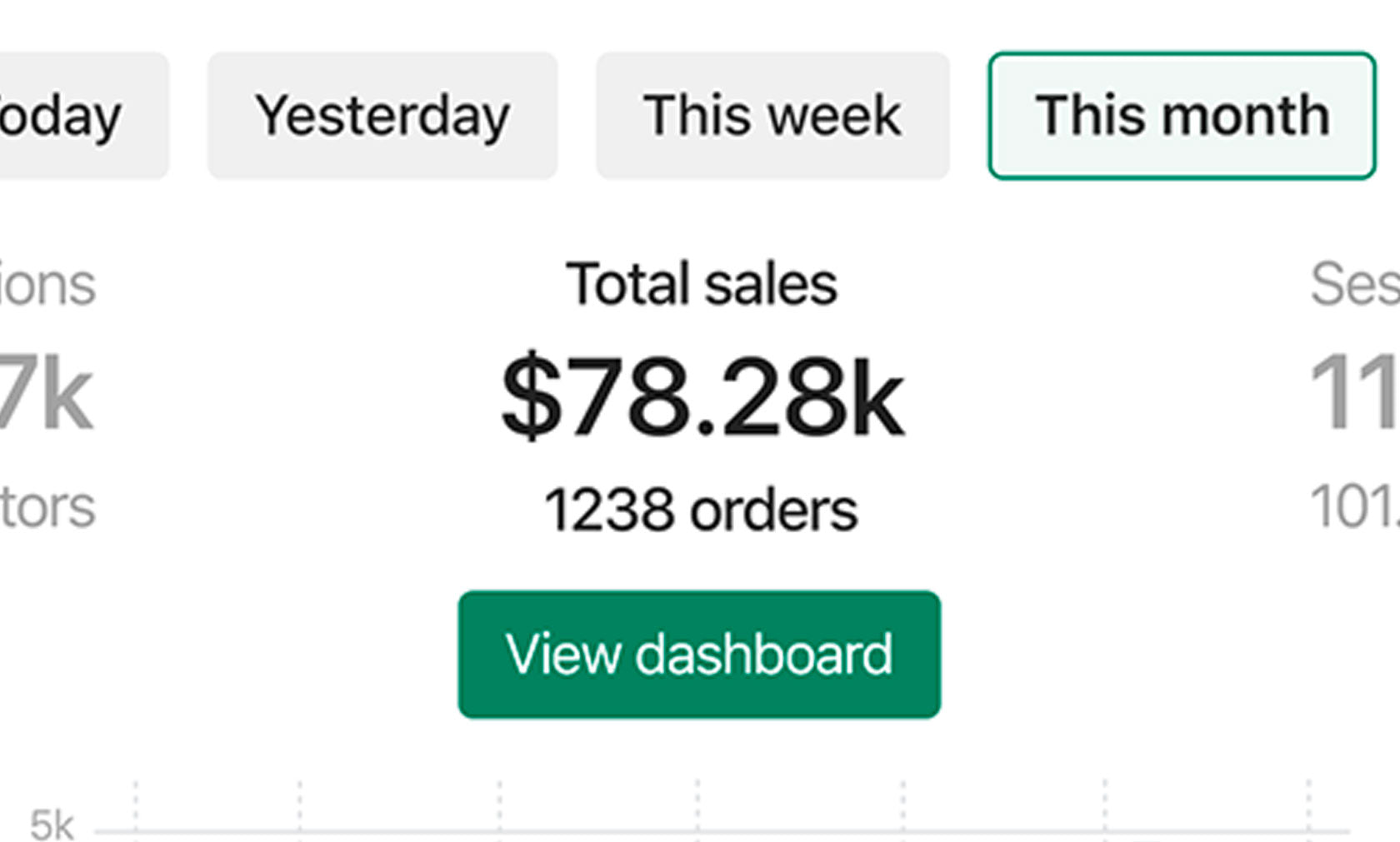Click the cut-off "Ses" metric label
This screenshot has height=842, width=1400.
[x=1354, y=285]
